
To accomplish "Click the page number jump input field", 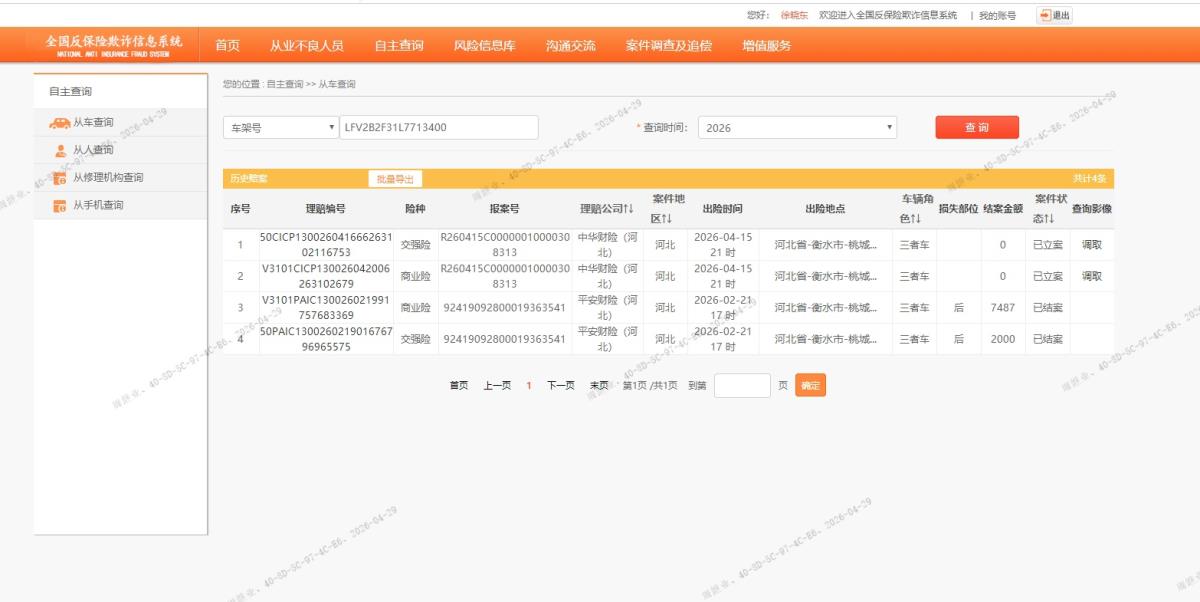I will point(742,385).
